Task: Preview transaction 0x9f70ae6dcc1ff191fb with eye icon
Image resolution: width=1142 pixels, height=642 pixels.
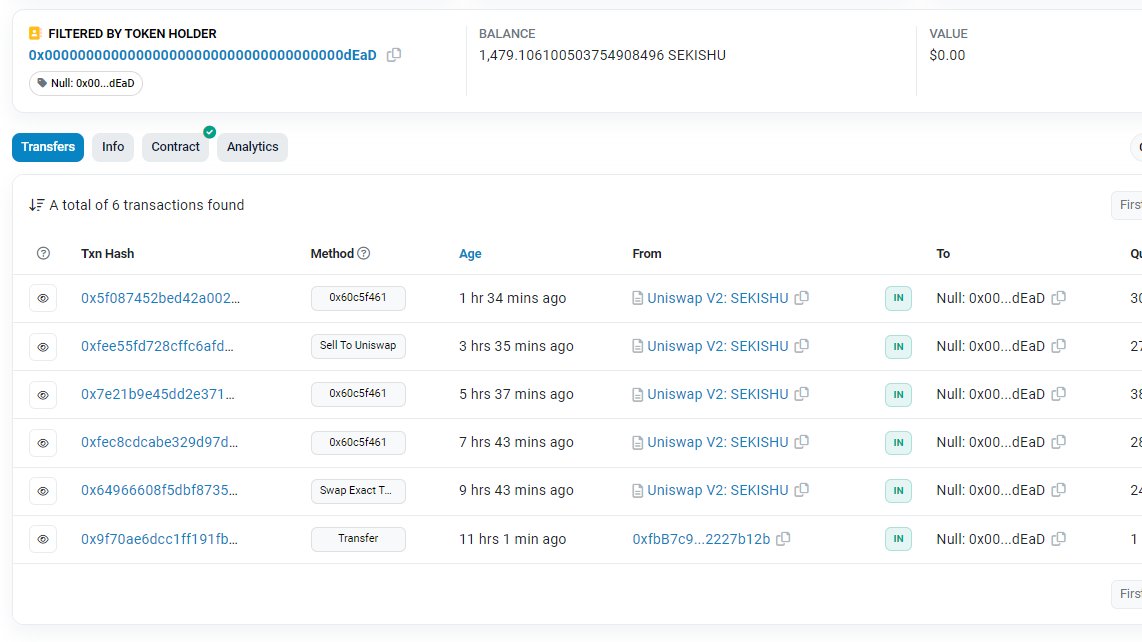Action: pos(43,539)
